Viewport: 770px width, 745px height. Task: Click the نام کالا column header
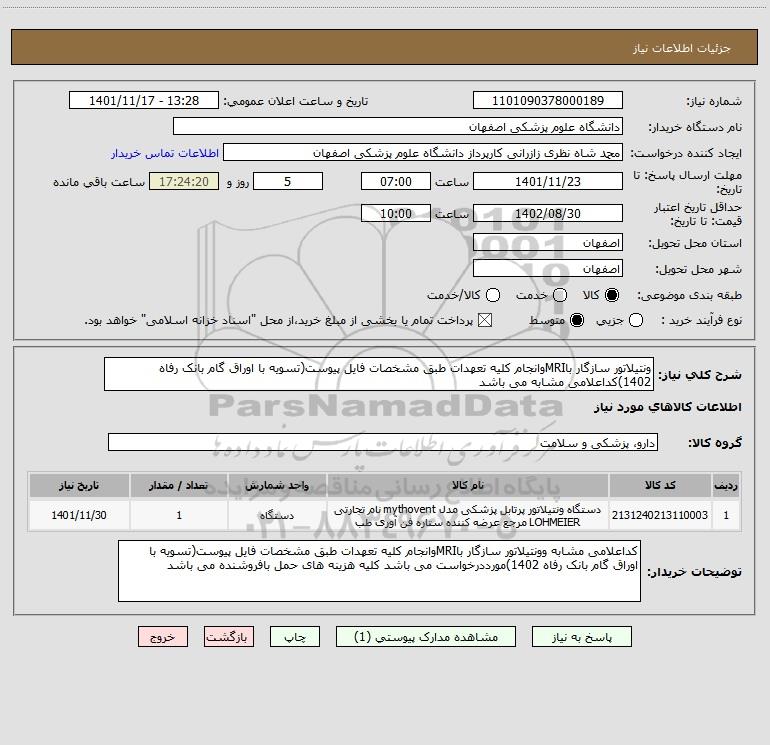click(468, 485)
